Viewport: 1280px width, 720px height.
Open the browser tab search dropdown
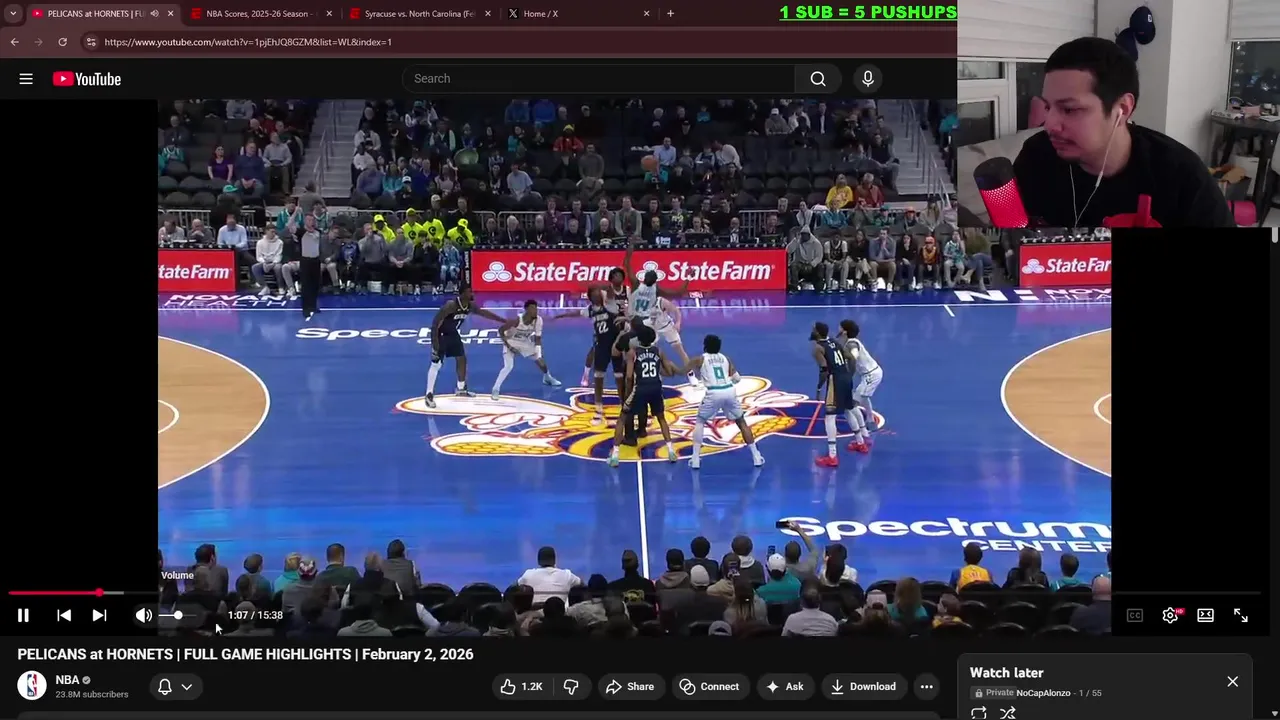[12, 14]
